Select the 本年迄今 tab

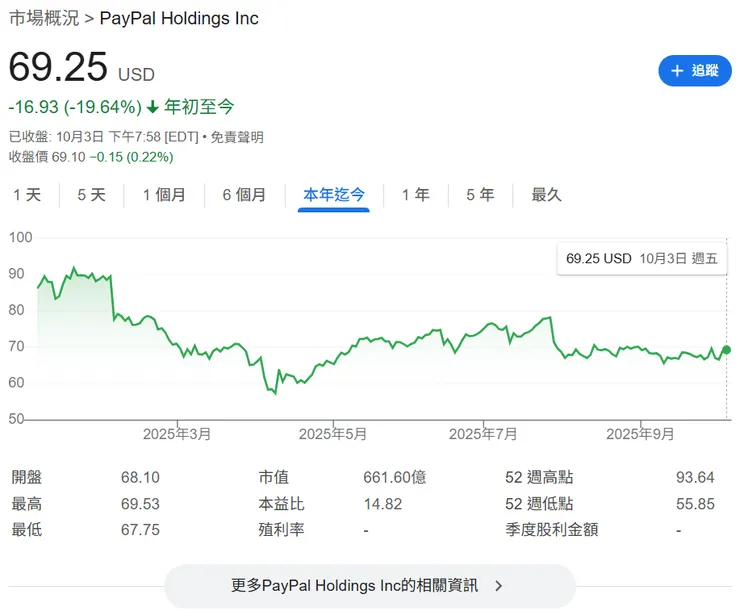click(x=334, y=194)
